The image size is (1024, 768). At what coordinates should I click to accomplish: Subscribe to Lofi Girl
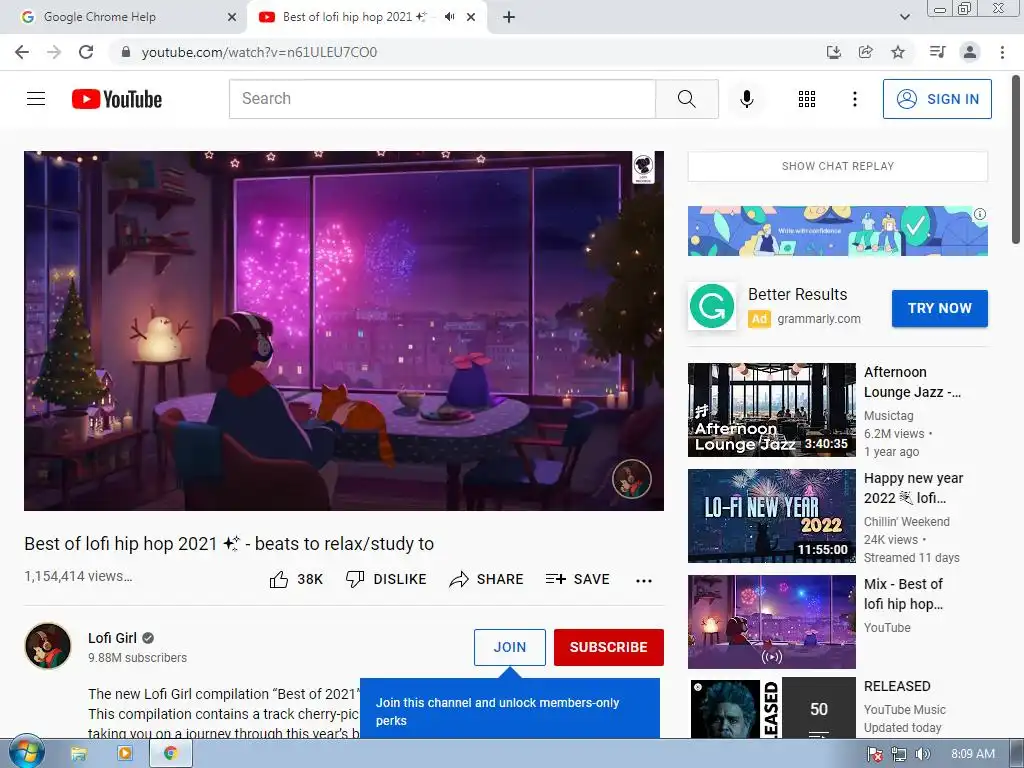click(609, 647)
